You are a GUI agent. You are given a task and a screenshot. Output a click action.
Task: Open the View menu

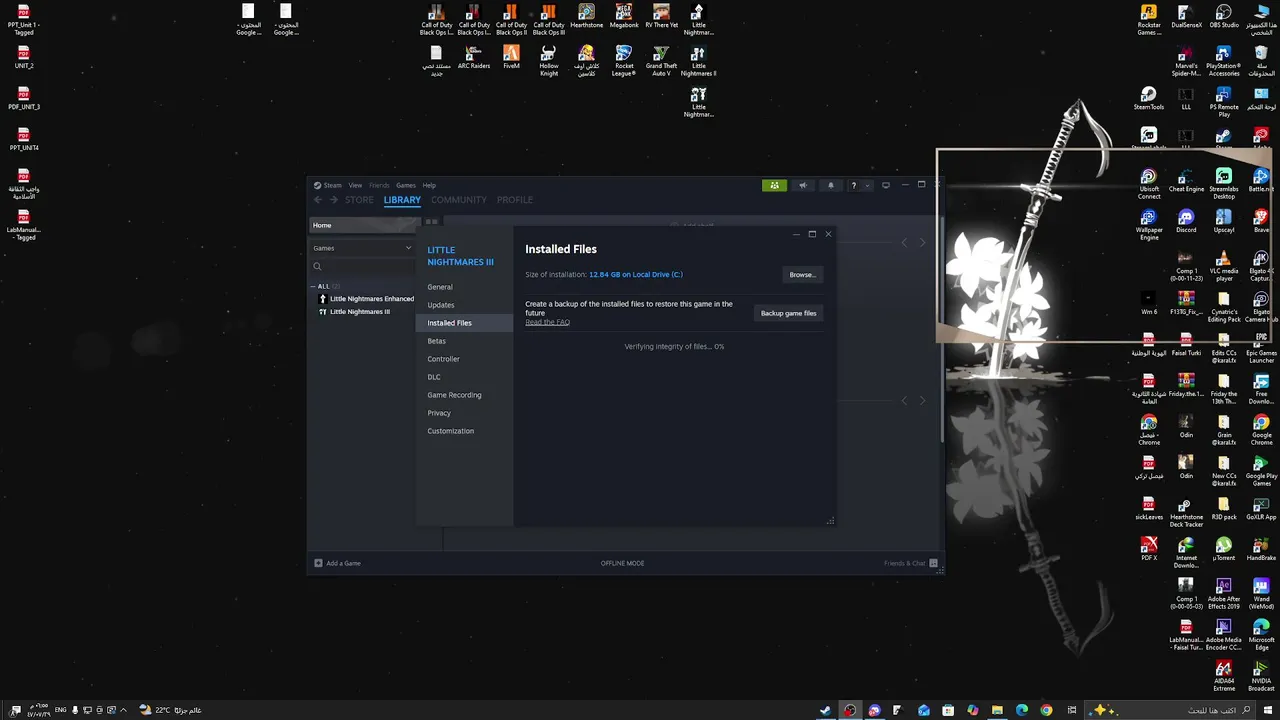355,185
